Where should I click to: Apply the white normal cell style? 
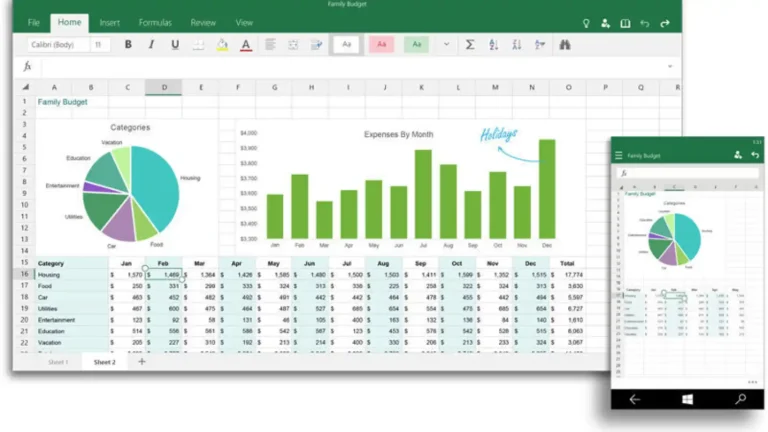[346, 45]
